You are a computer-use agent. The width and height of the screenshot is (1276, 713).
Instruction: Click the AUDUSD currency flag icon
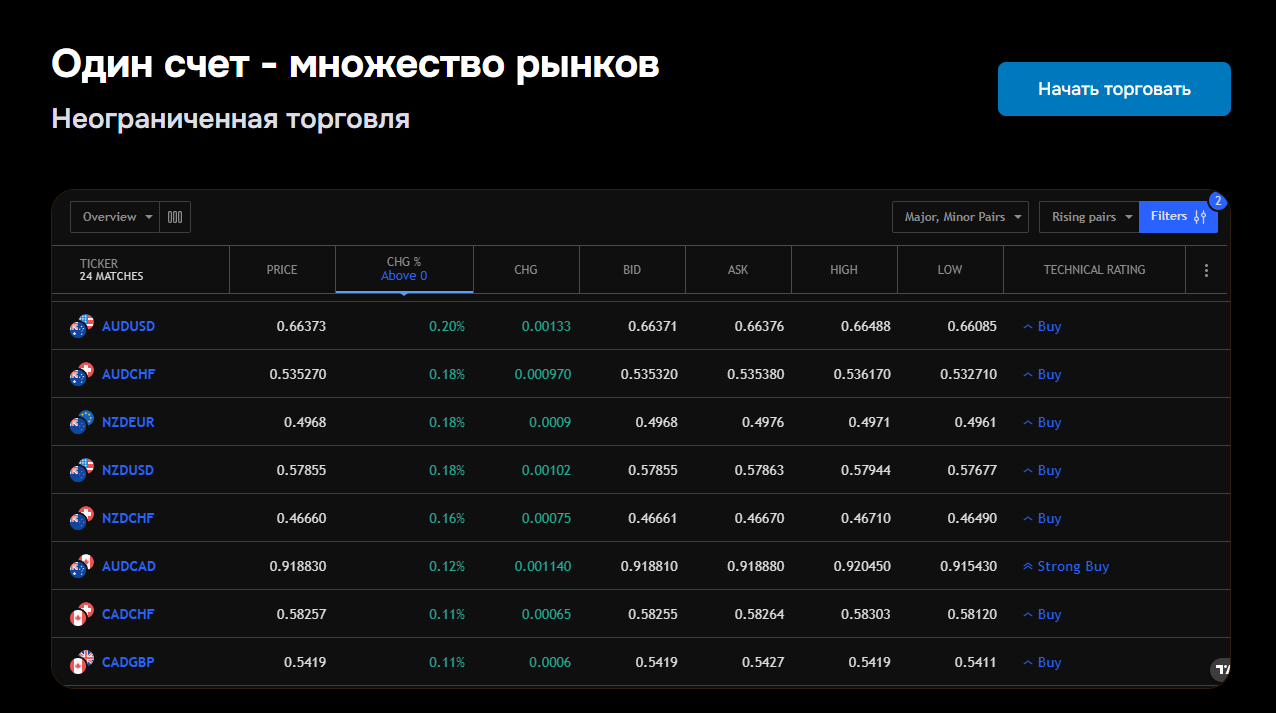pyautogui.click(x=81, y=326)
